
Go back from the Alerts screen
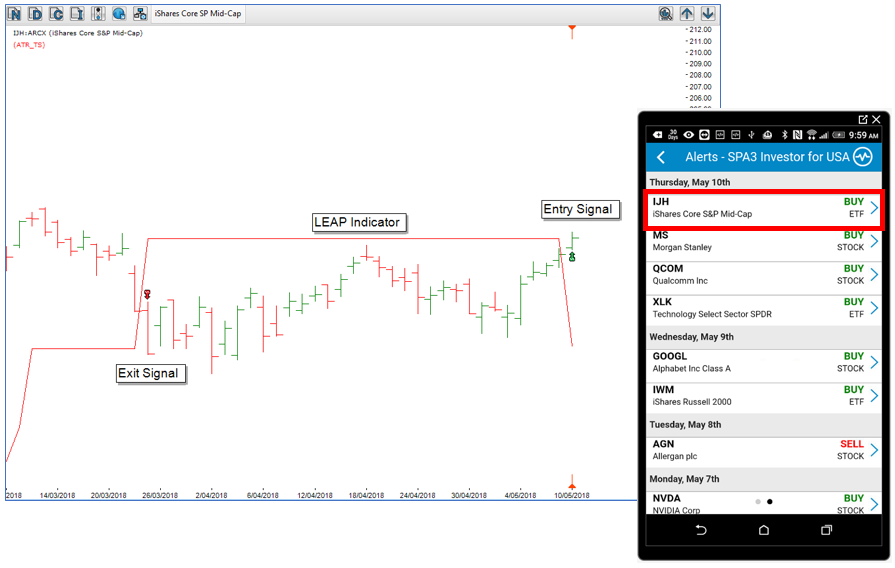click(x=661, y=157)
